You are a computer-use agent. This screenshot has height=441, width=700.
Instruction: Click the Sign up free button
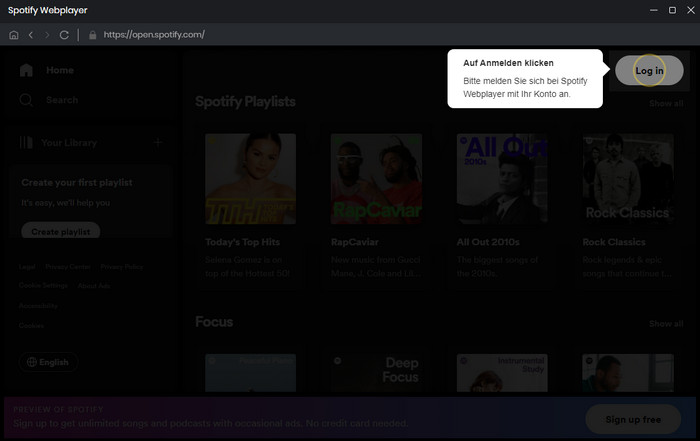point(633,419)
